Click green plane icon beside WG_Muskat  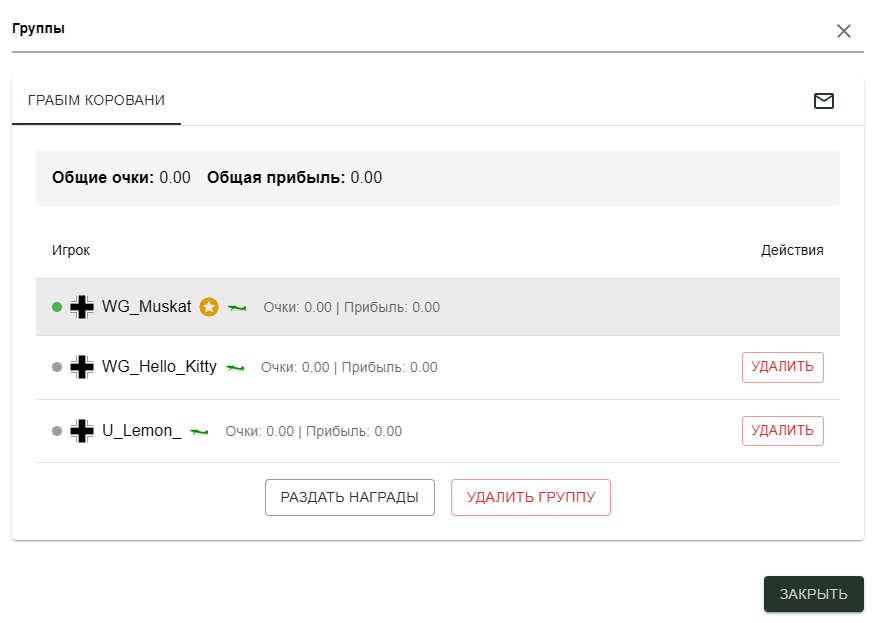[x=237, y=307]
